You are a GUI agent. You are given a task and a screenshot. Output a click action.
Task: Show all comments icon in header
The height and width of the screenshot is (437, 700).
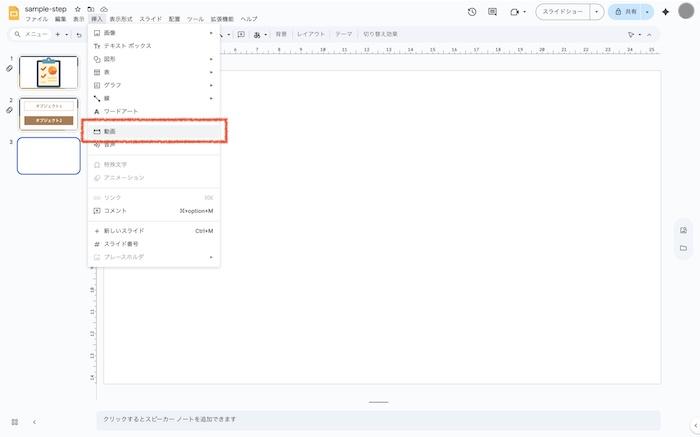pyautogui.click(x=492, y=12)
